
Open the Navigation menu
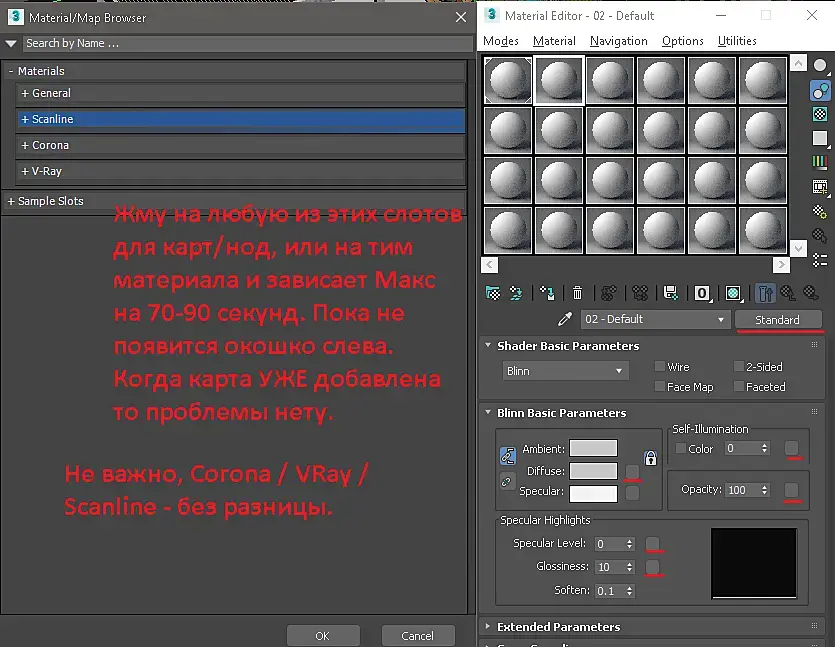pyautogui.click(x=619, y=41)
